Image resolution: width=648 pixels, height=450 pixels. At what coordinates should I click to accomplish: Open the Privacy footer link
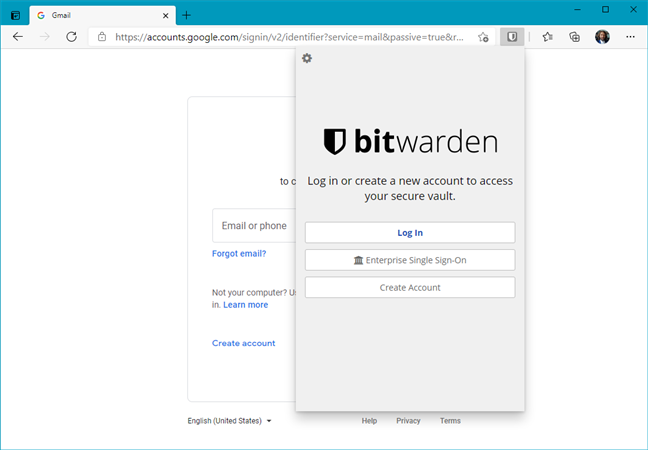[x=408, y=421]
